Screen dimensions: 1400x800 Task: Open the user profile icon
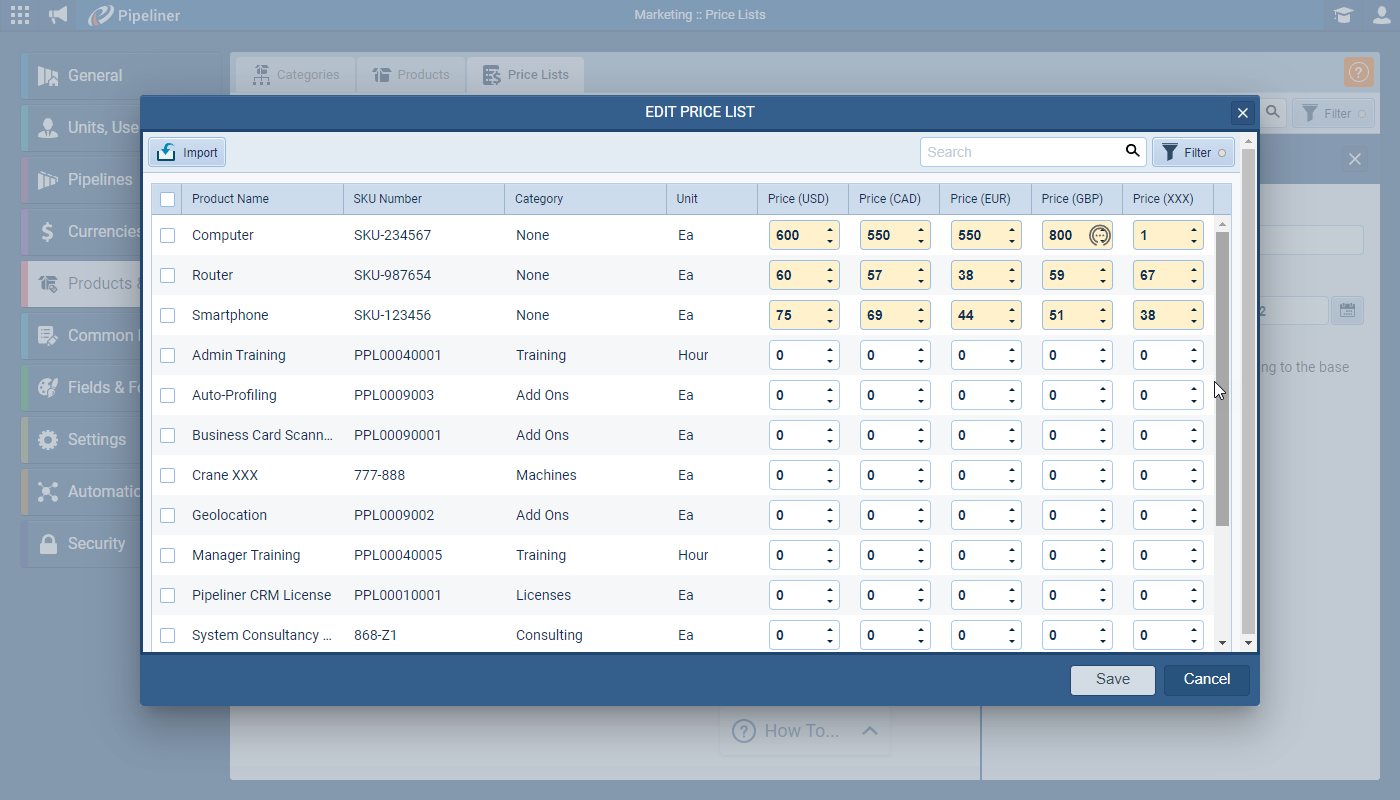tap(1381, 15)
